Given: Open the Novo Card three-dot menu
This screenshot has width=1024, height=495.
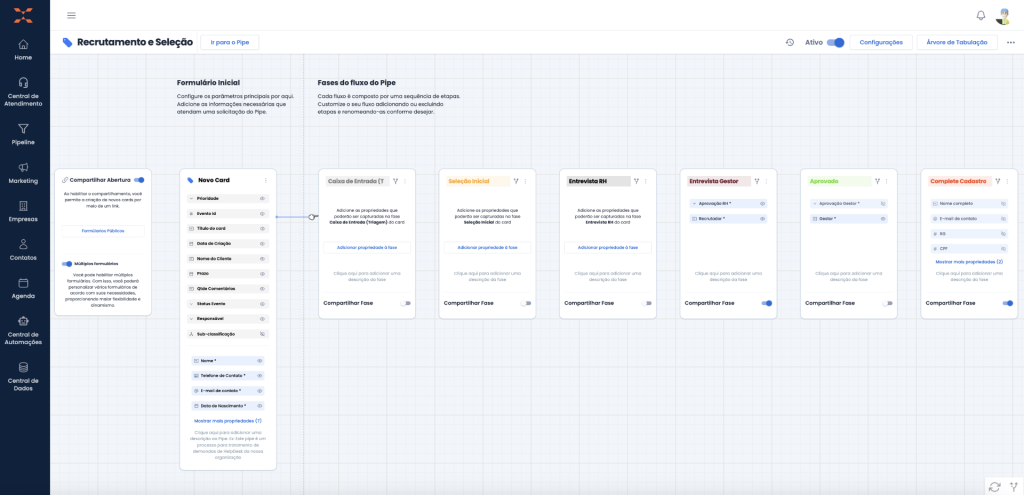Looking at the screenshot, I should (x=265, y=180).
